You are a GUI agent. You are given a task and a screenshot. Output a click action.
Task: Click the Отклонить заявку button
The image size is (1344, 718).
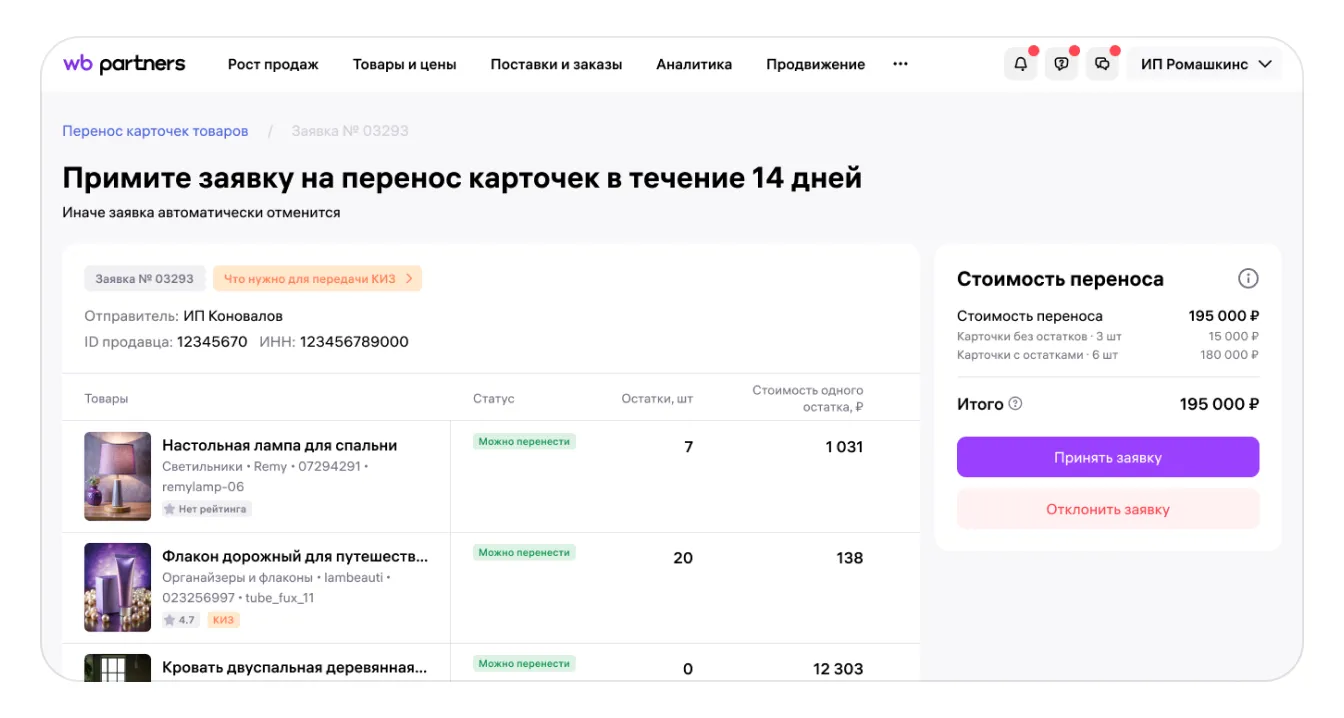click(x=1108, y=509)
